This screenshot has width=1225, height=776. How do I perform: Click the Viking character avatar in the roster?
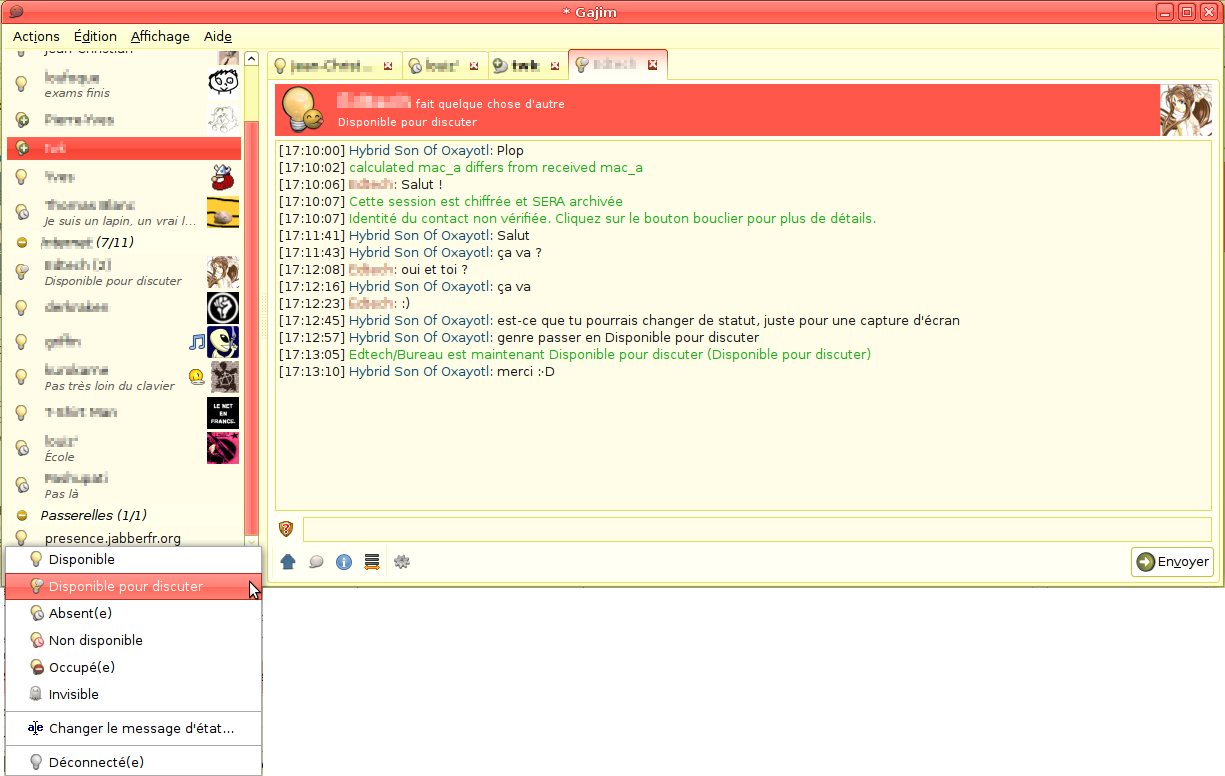pos(223,178)
